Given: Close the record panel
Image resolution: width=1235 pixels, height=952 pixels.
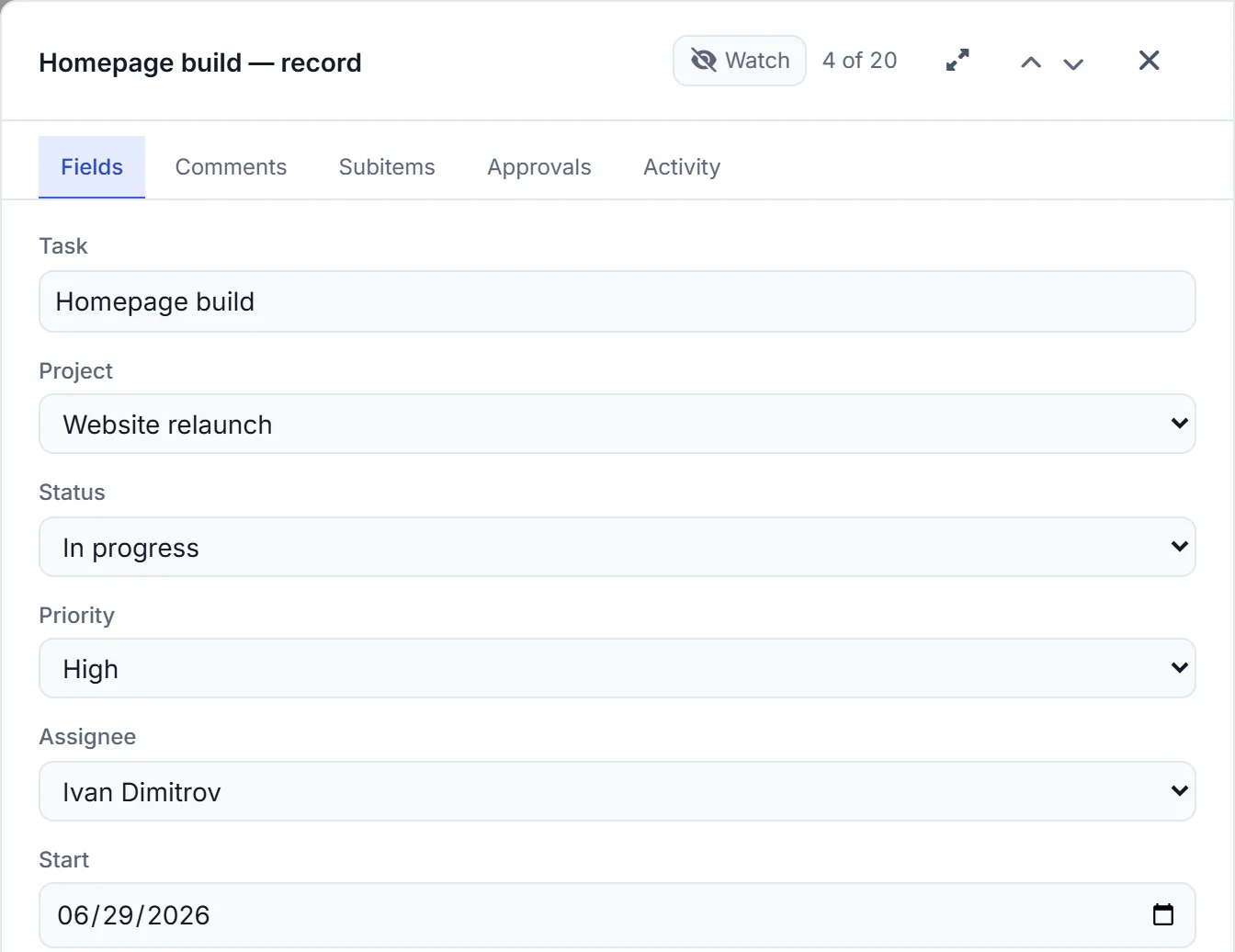Looking at the screenshot, I should coord(1149,61).
